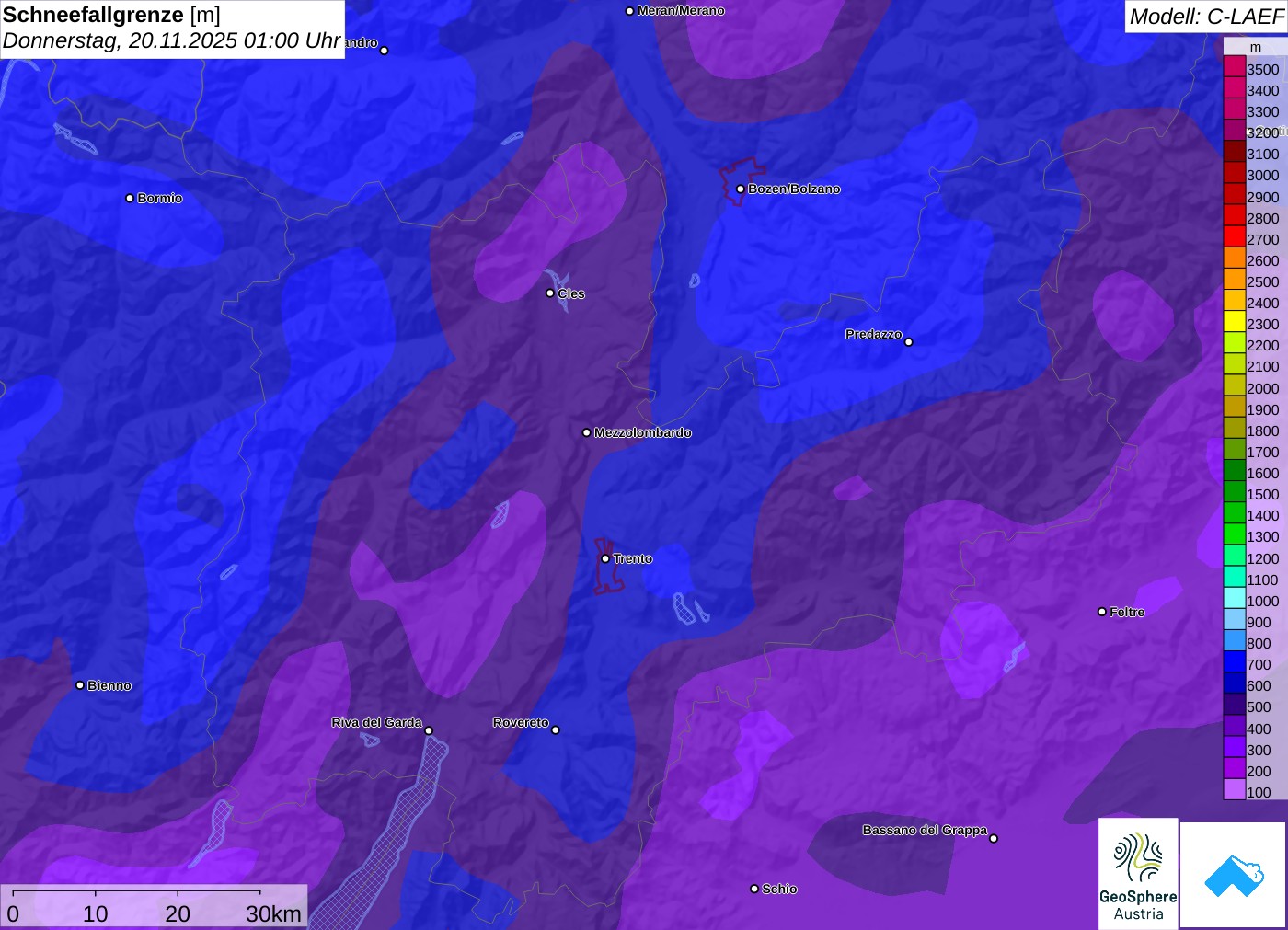Click the date text Donnerstag, 20.11.2025 01:00 Uhr
The height and width of the screenshot is (930, 1288).
click(172, 41)
